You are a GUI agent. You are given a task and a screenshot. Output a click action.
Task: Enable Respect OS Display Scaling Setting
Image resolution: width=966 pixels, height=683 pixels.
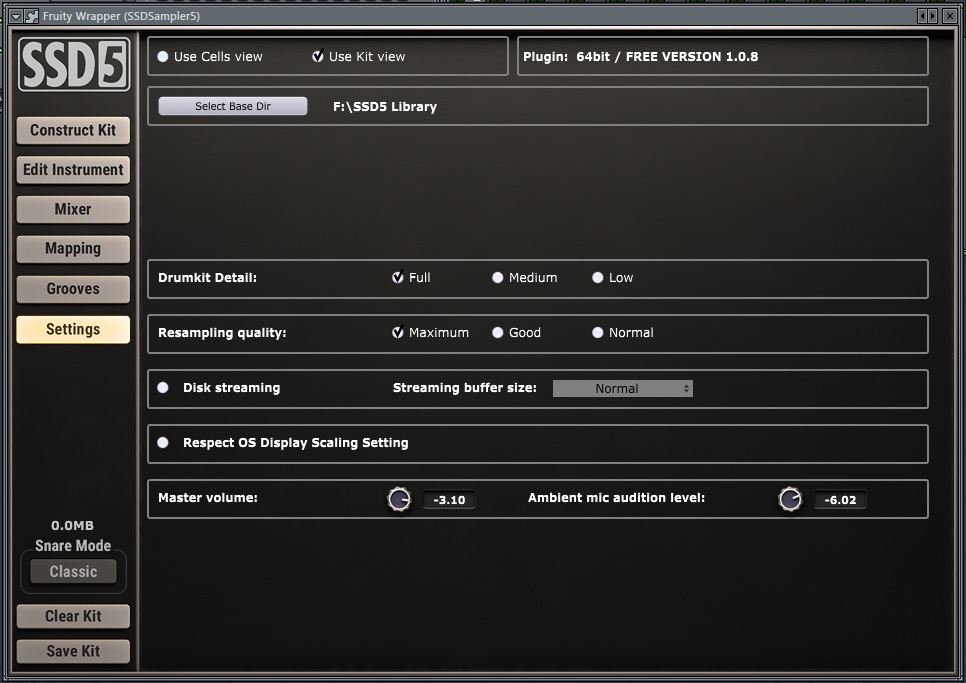163,442
